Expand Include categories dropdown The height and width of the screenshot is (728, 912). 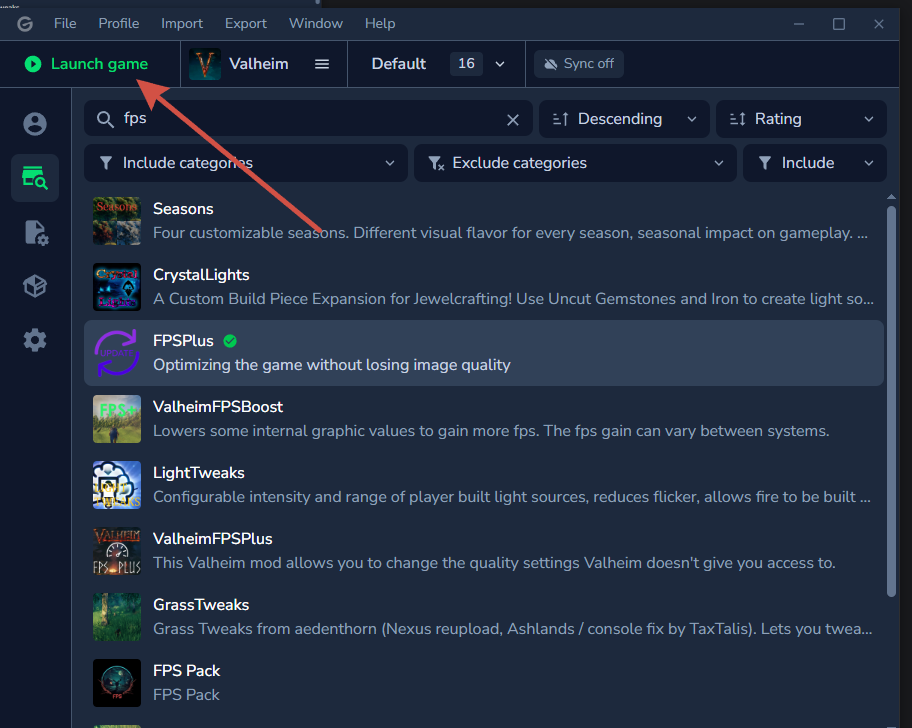245,163
